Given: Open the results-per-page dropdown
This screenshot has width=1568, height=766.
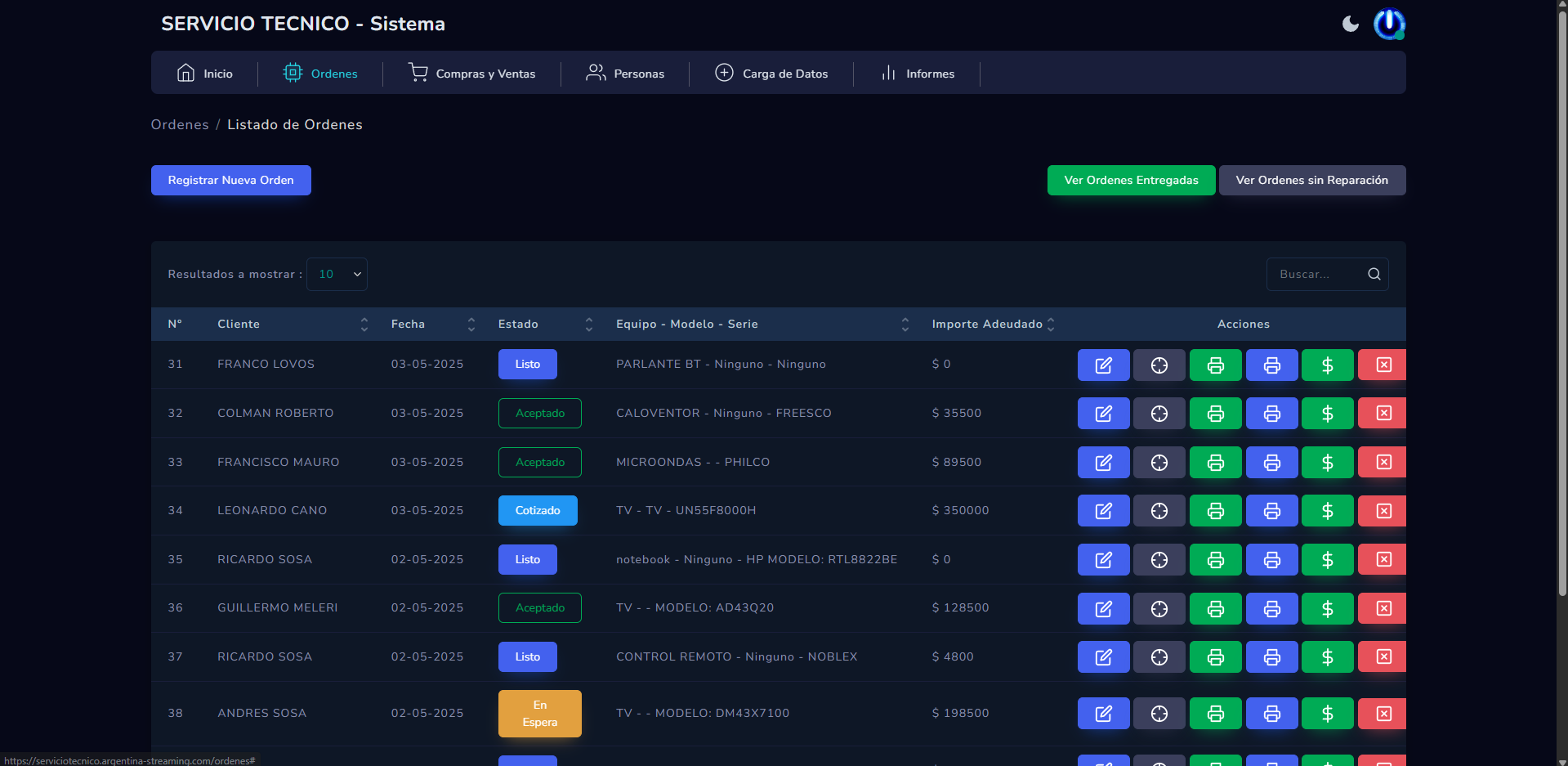Looking at the screenshot, I should 337,275.
